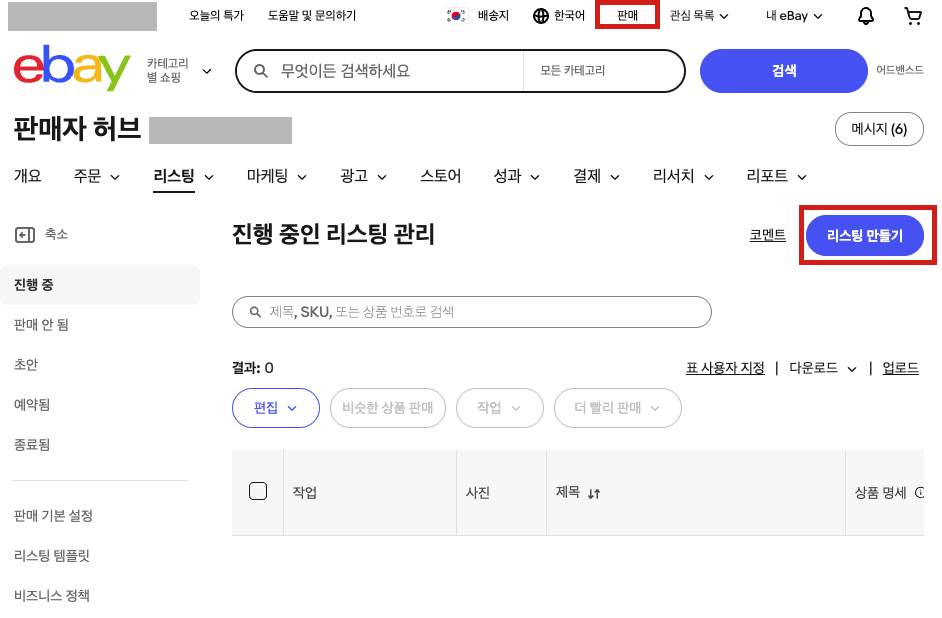The height and width of the screenshot is (618, 942).
Task: Select 초안 in the sidebar
Action: coord(26,365)
